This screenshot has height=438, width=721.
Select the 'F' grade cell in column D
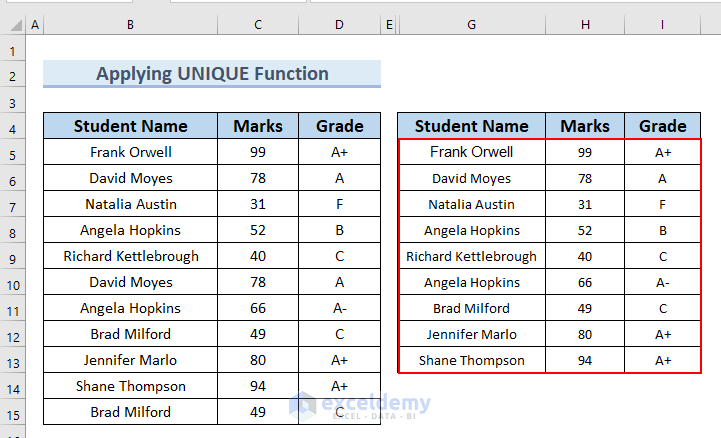point(339,204)
